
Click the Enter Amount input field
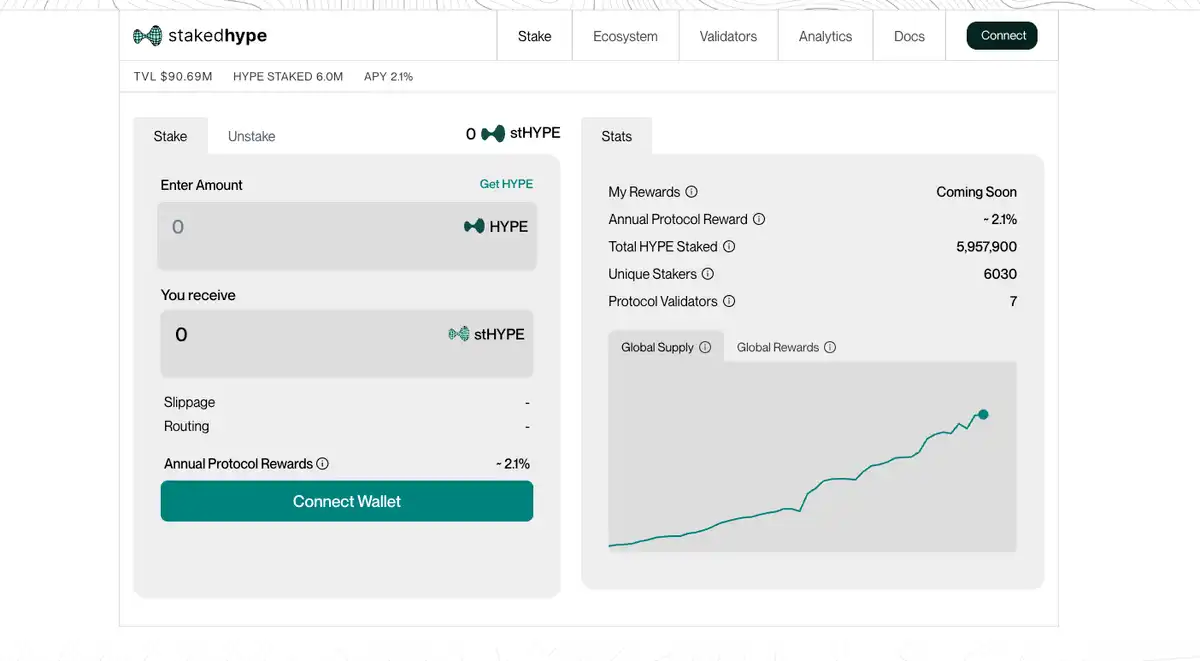[x=300, y=228]
